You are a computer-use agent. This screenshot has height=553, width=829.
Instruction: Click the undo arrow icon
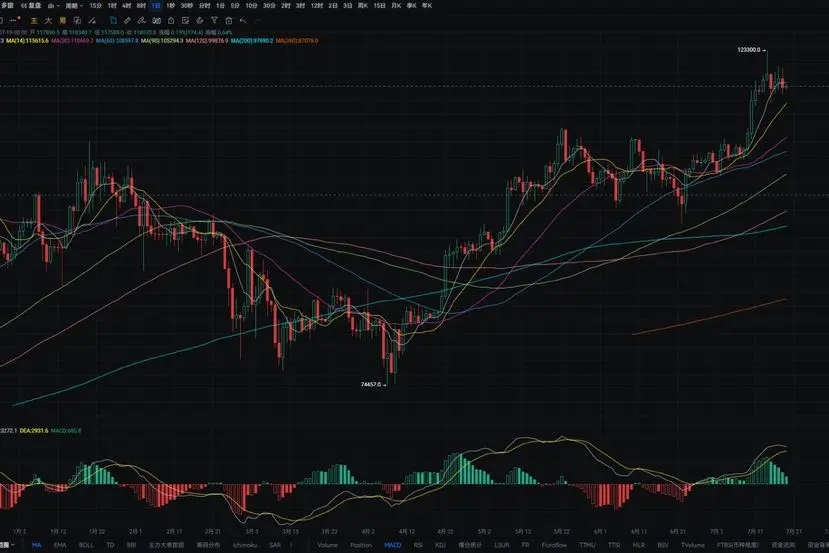(243, 21)
